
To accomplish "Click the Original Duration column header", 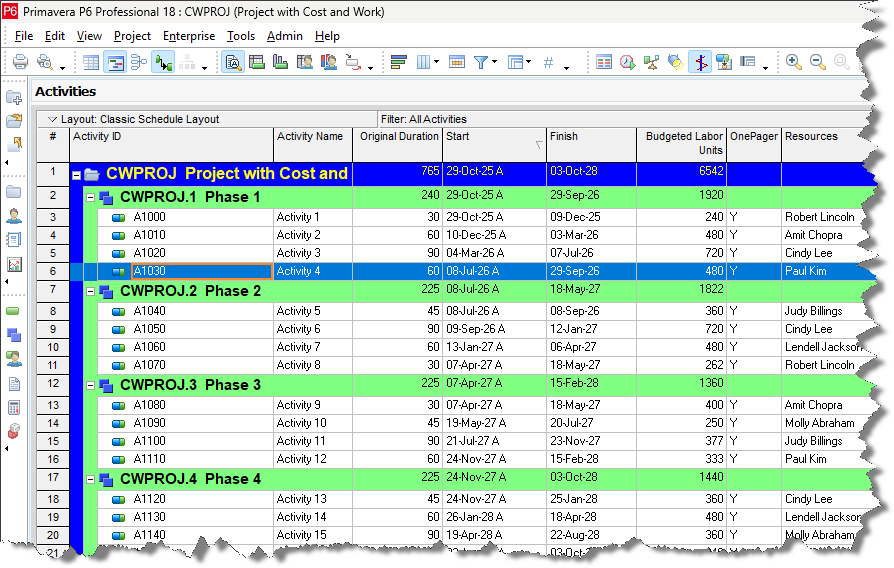I will click(x=397, y=145).
